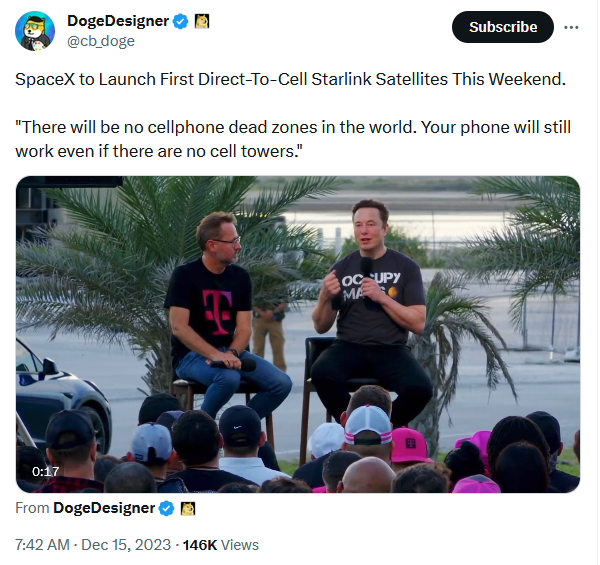600x565 pixels.
Task: Click the tweet headline about Starlink satellites
Action: 290,79
